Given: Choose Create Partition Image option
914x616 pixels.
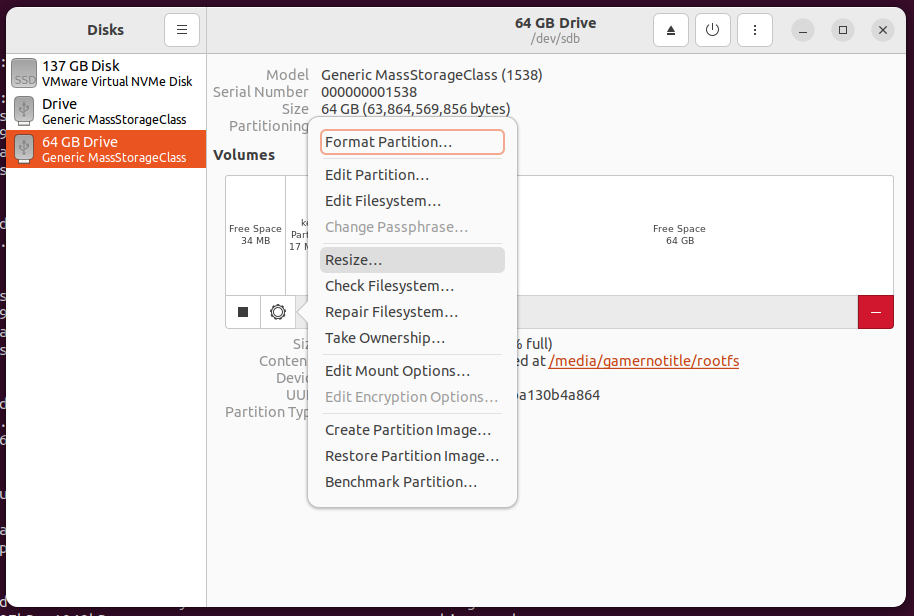Looking at the screenshot, I should pyautogui.click(x=408, y=430).
